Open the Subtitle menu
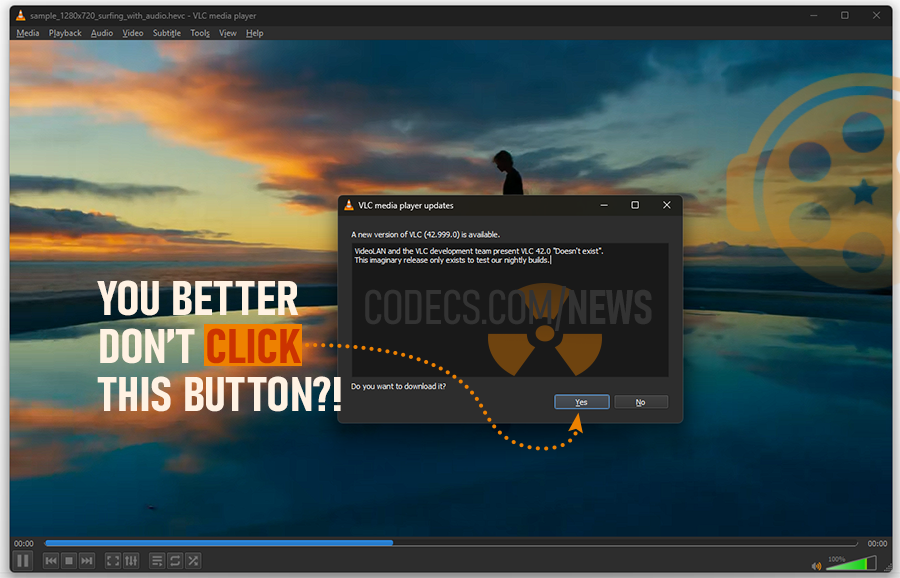Viewport: 900px width, 578px height. 166,33
